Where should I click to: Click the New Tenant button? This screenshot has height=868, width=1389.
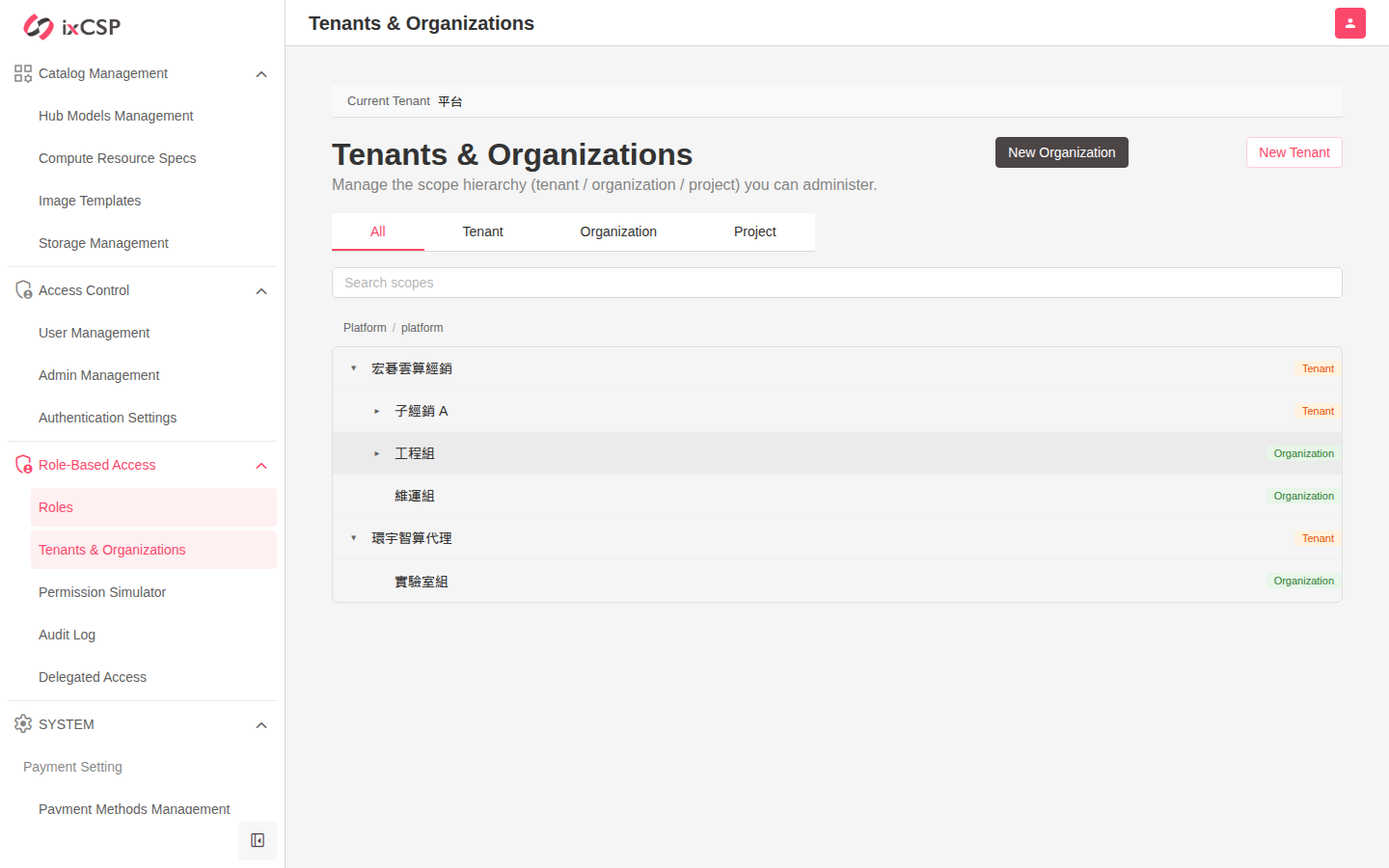point(1294,152)
